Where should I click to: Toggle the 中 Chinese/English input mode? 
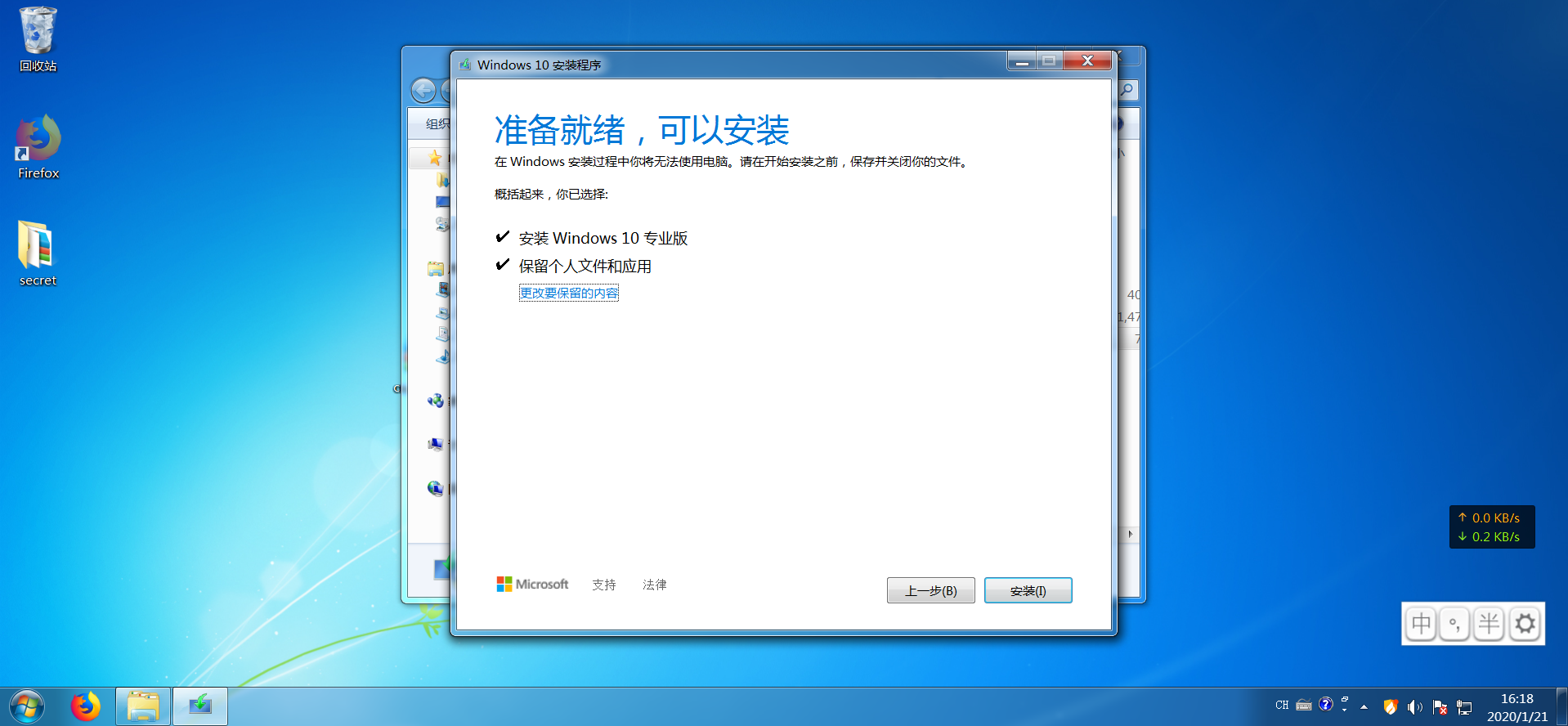click(1422, 624)
